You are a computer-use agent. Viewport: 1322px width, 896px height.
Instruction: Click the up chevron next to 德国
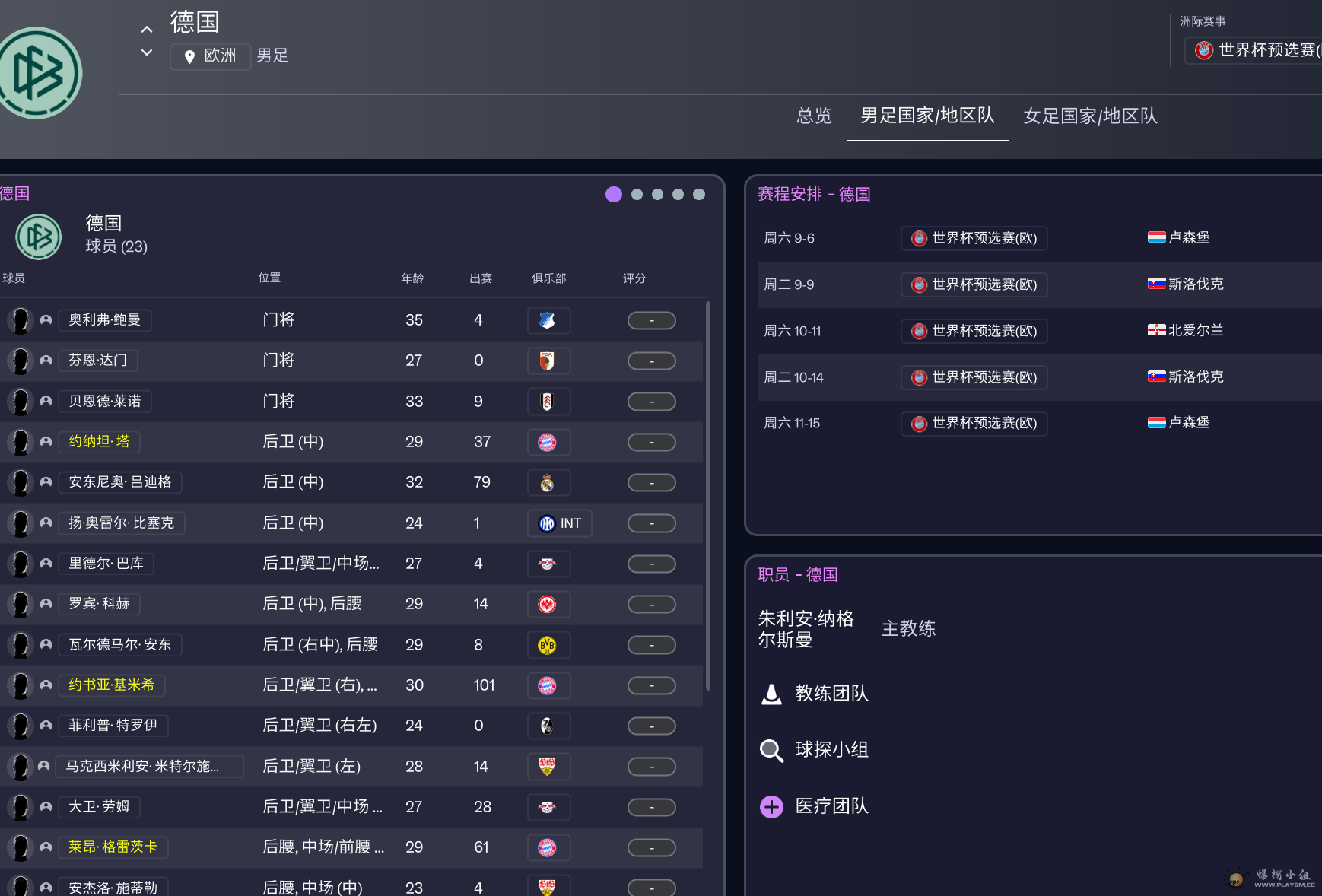147,30
